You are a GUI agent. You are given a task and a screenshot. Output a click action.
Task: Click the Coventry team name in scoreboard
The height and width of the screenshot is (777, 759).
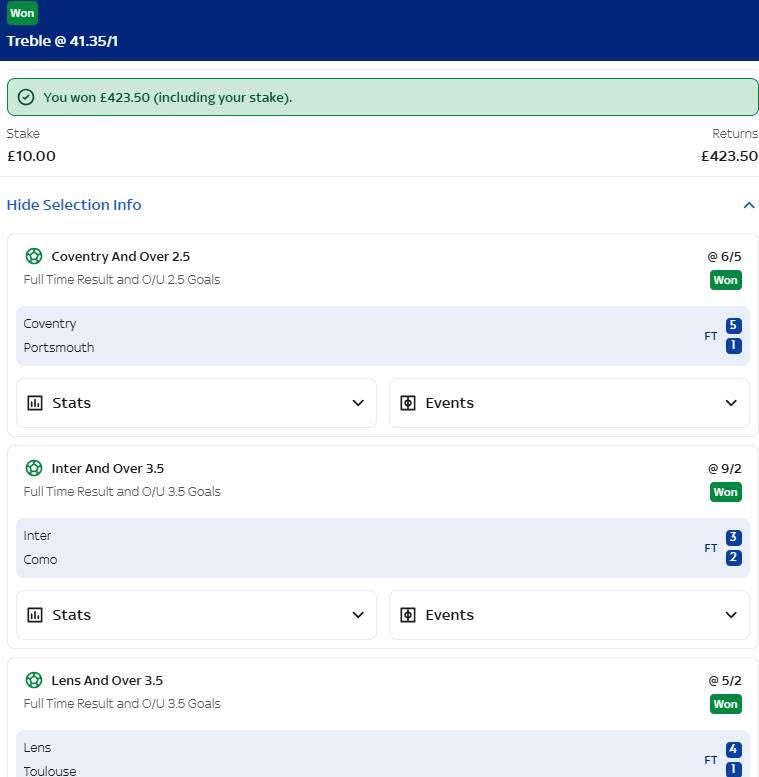click(x=50, y=324)
